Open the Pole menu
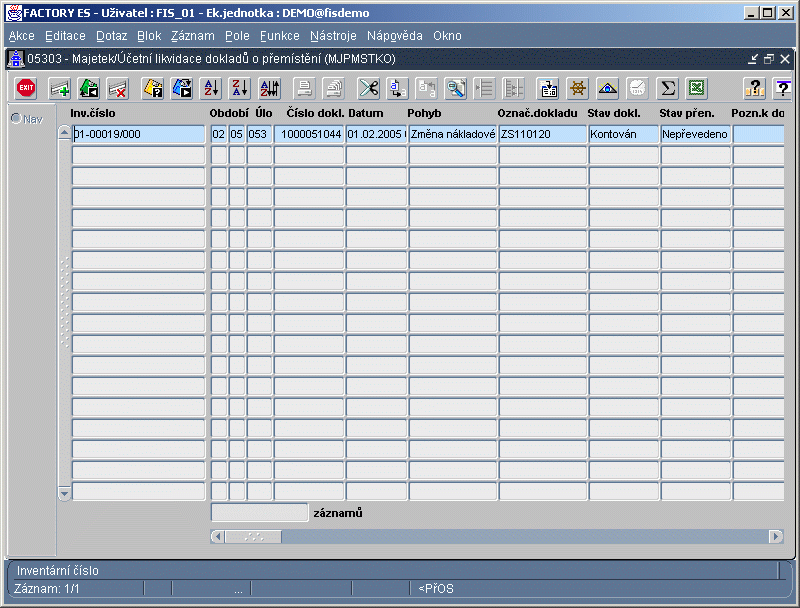This screenshot has height=608, width=800. [x=237, y=36]
